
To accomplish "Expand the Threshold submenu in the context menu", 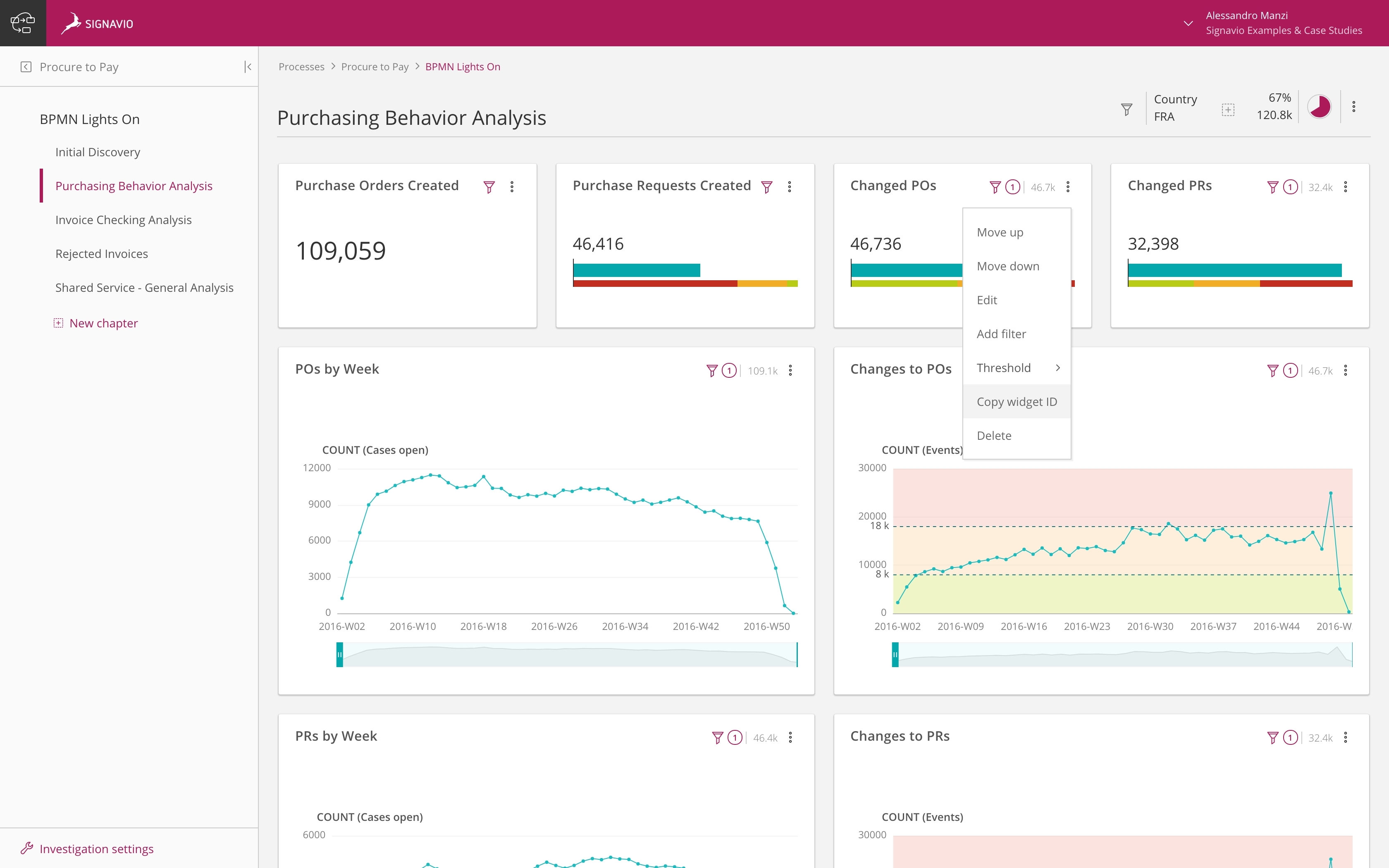I will click(x=1058, y=367).
